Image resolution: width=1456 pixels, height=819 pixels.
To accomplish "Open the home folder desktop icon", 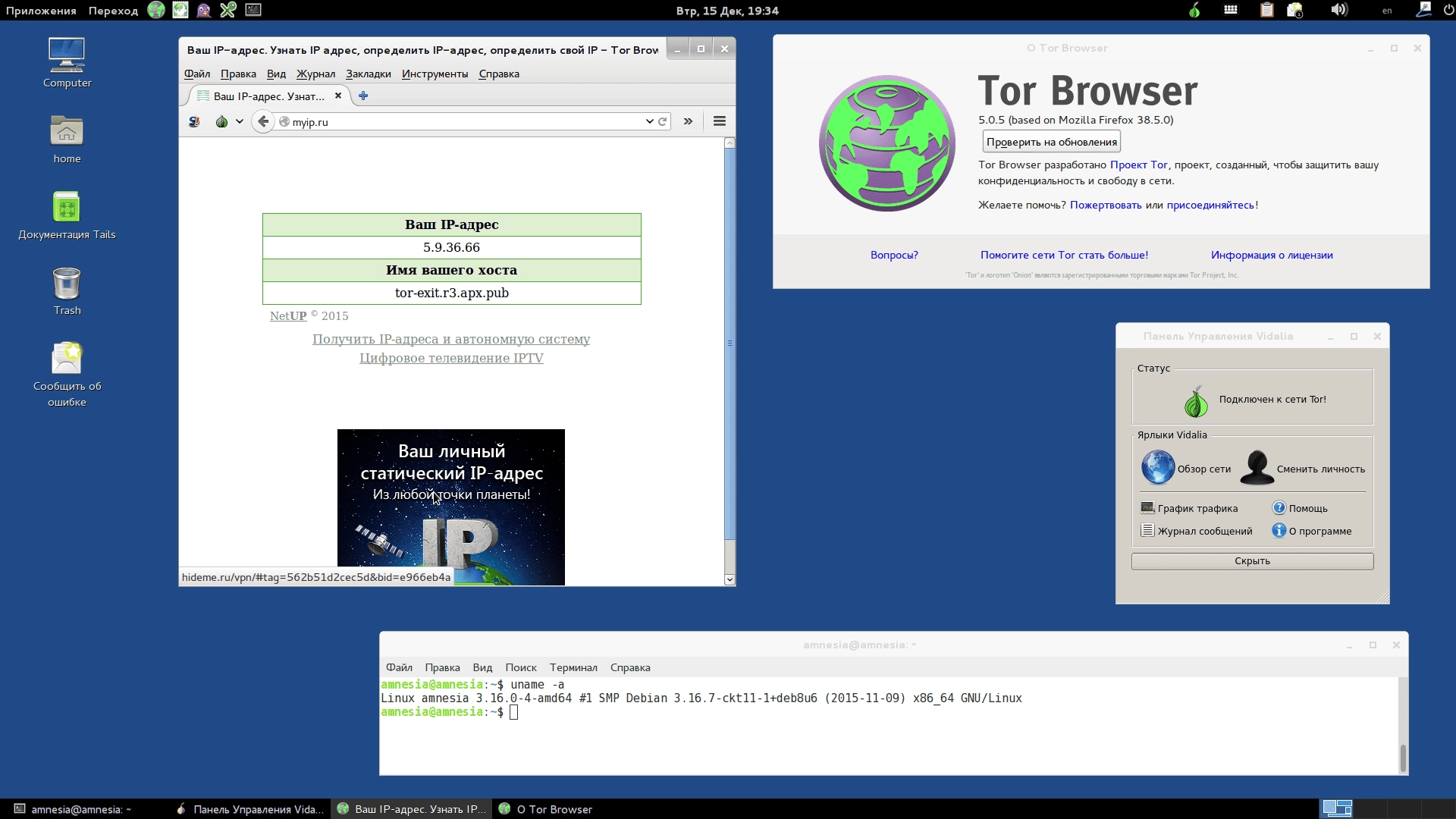I will (x=67, y=139).
